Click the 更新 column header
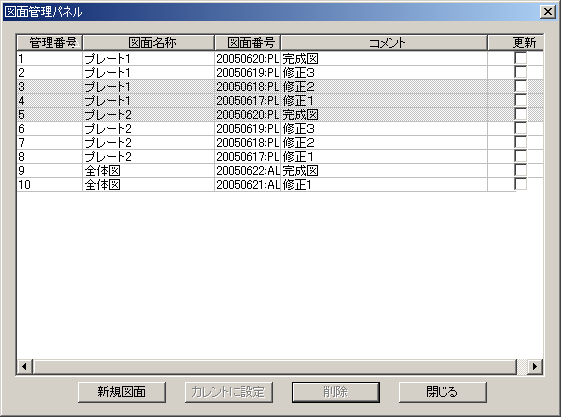The width and height of the screenshot is (561, 417). pyautogui.click(x=516, y=43)
